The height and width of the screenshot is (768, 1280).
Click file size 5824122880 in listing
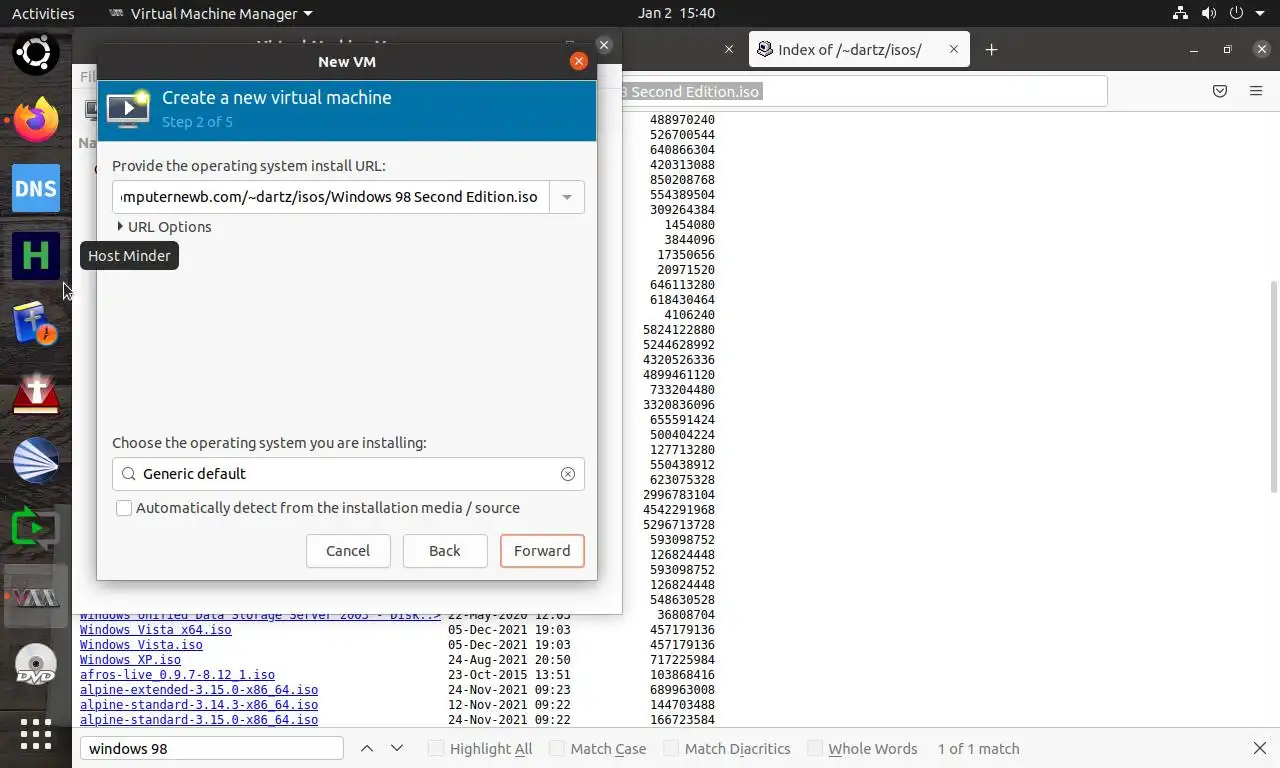coord(679,330)
